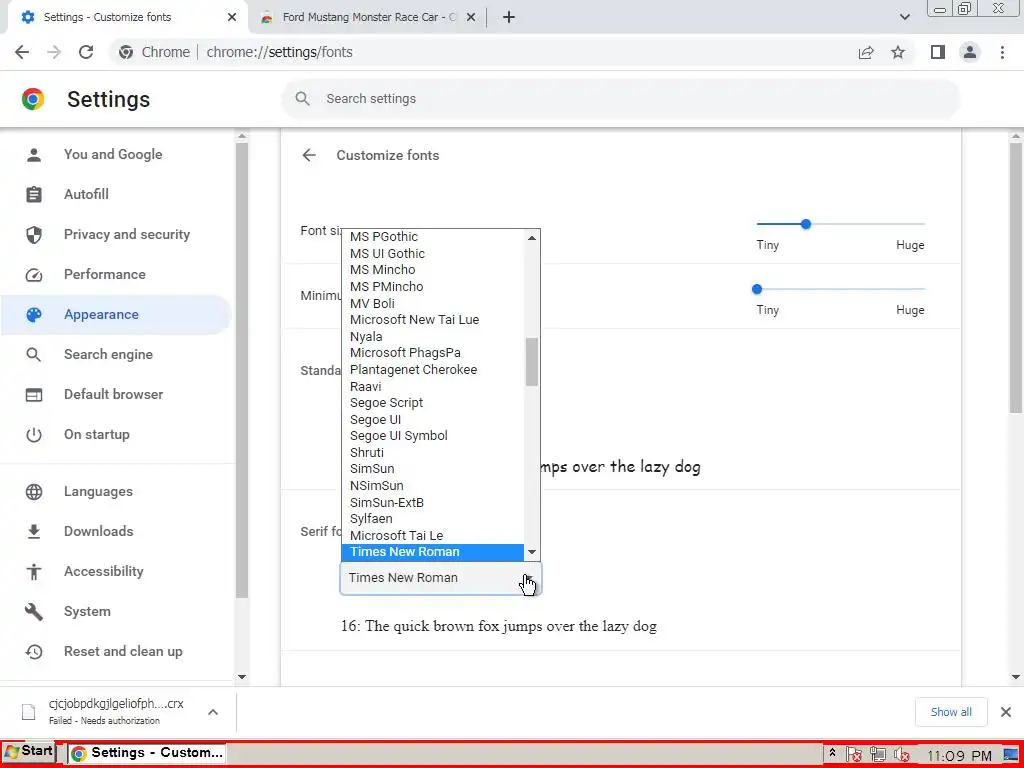Screen dimensions: 1024x768
Task: Open the Windows Start menu
Action: tap(29, 752)
